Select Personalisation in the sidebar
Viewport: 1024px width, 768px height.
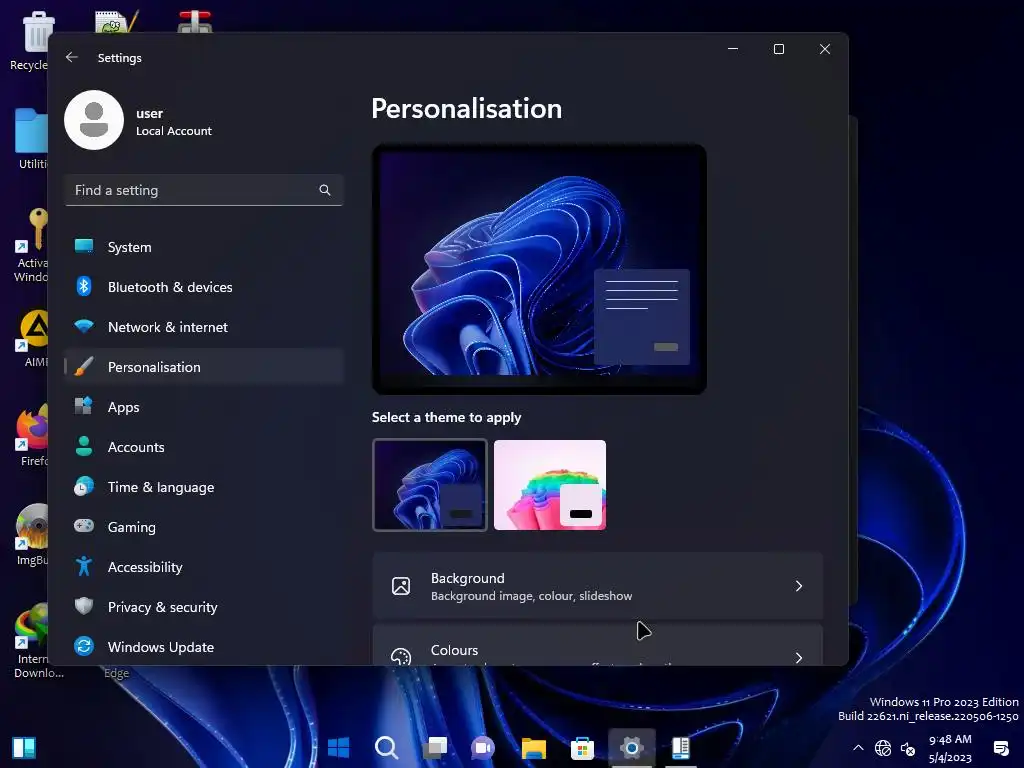(x=204, y=367)
